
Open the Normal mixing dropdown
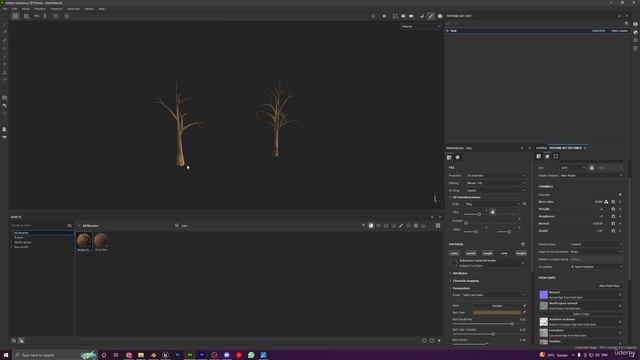(x=596, y=244)
